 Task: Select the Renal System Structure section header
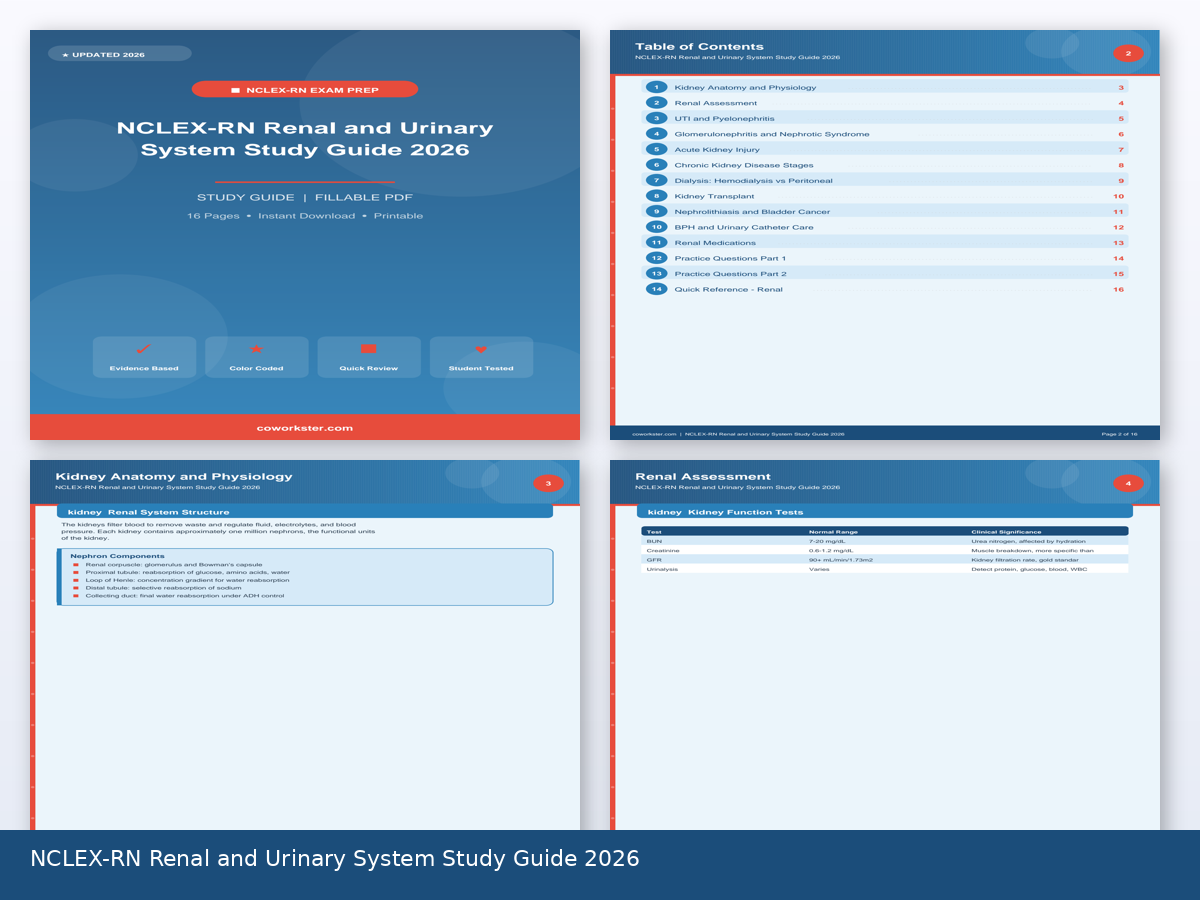[x=304, y=512]
